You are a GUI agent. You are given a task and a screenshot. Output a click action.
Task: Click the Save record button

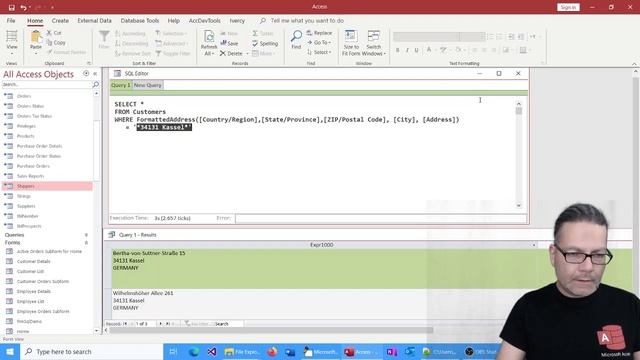click(x=229, y=43)
